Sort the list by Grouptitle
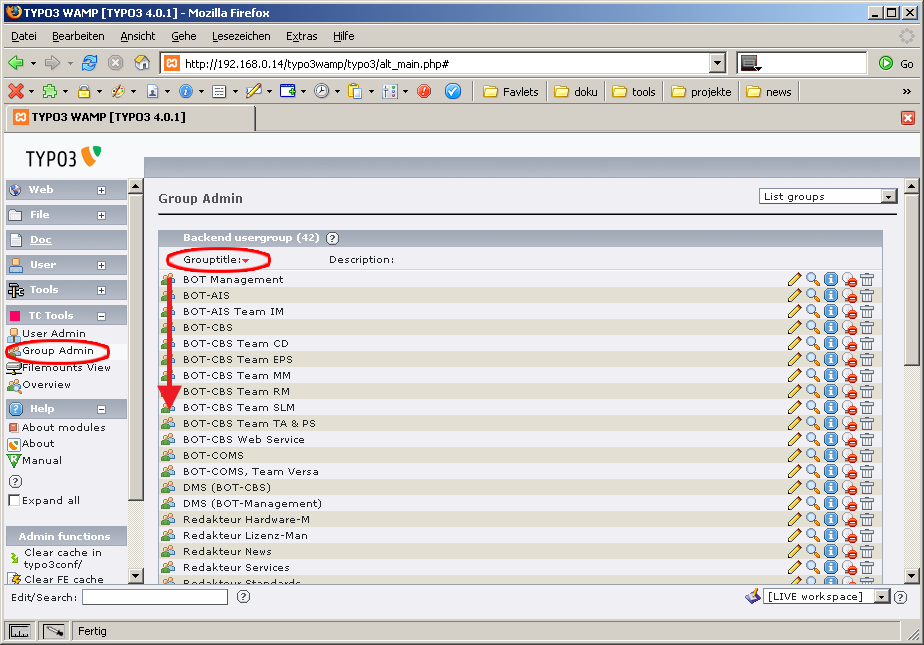Screen dimensions: 924x645 (212, 259)
